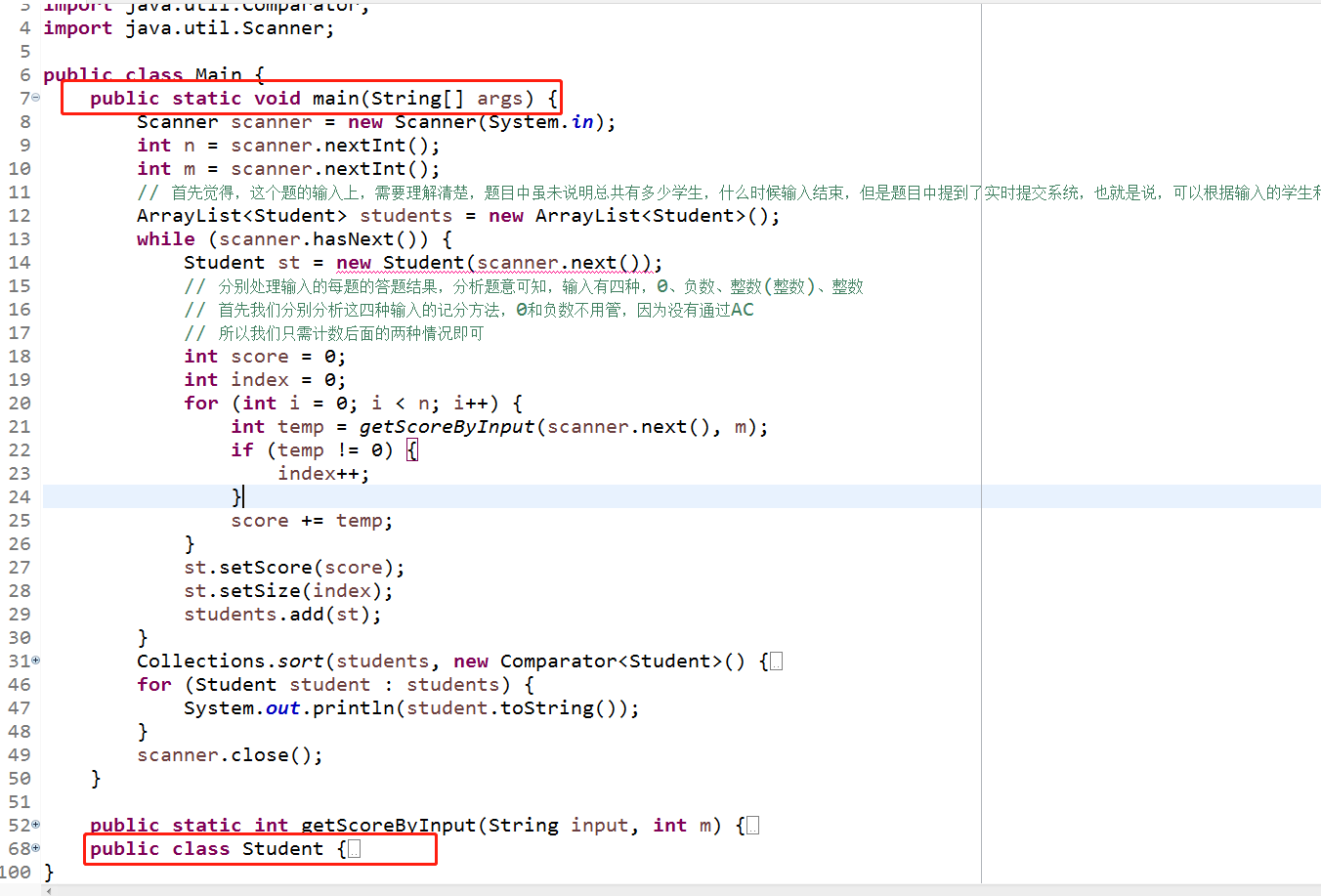The image size is (1321, 896).
Task: Click 'st.setSize(index);' line
Action: click(x=288, y=591)
